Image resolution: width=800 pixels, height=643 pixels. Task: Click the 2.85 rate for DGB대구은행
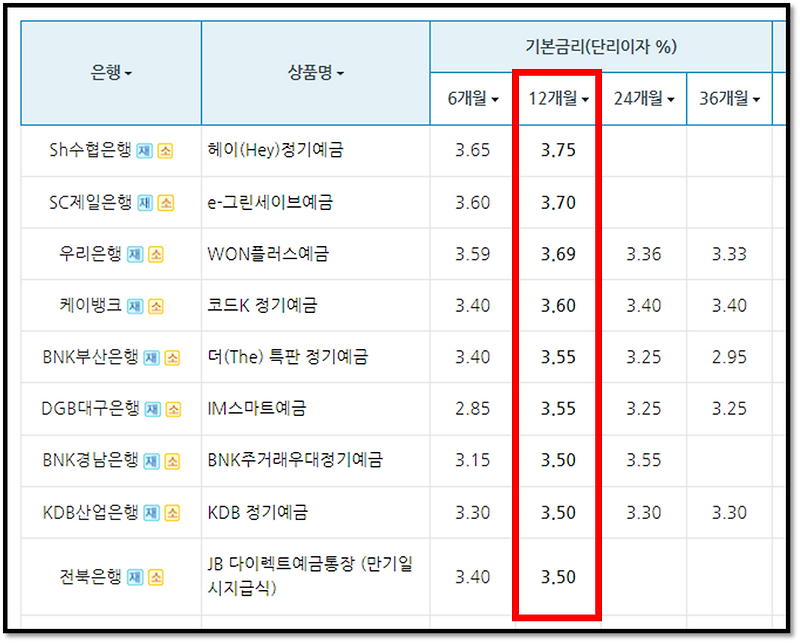[x=472, y=409]
